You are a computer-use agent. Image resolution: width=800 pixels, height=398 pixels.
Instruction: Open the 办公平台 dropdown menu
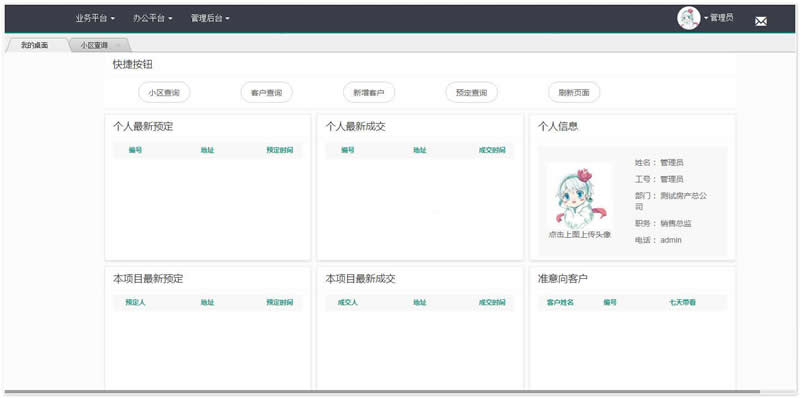pyautogui.click(x=153, y=18)
